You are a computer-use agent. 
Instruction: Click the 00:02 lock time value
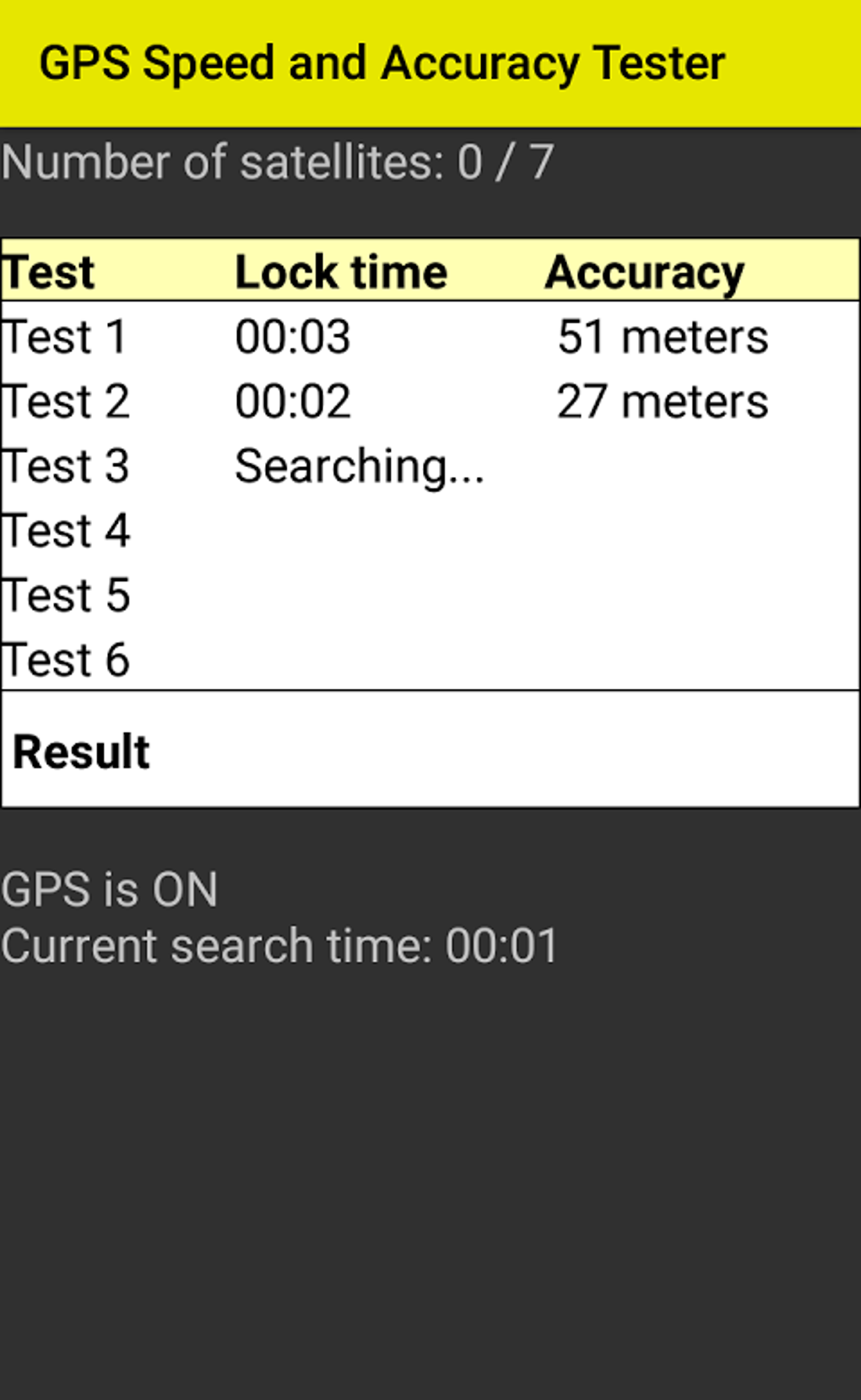coord(292,401)
